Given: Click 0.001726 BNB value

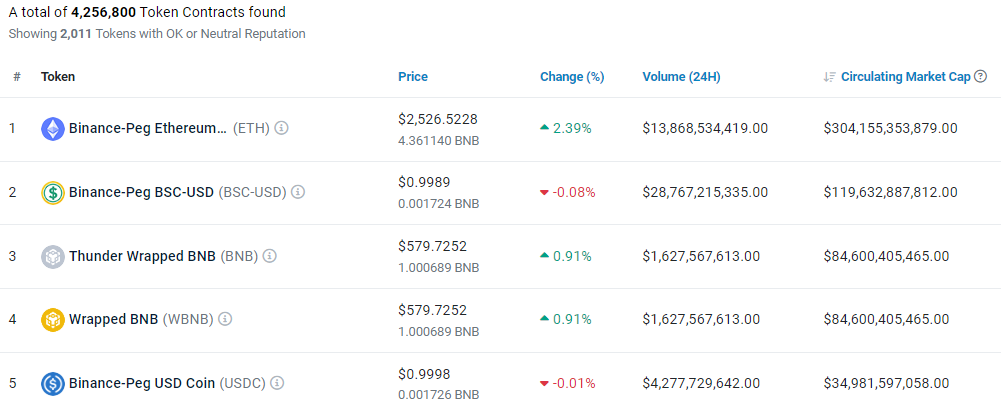Looking at the screenshot, I should [x=439, y=395].
